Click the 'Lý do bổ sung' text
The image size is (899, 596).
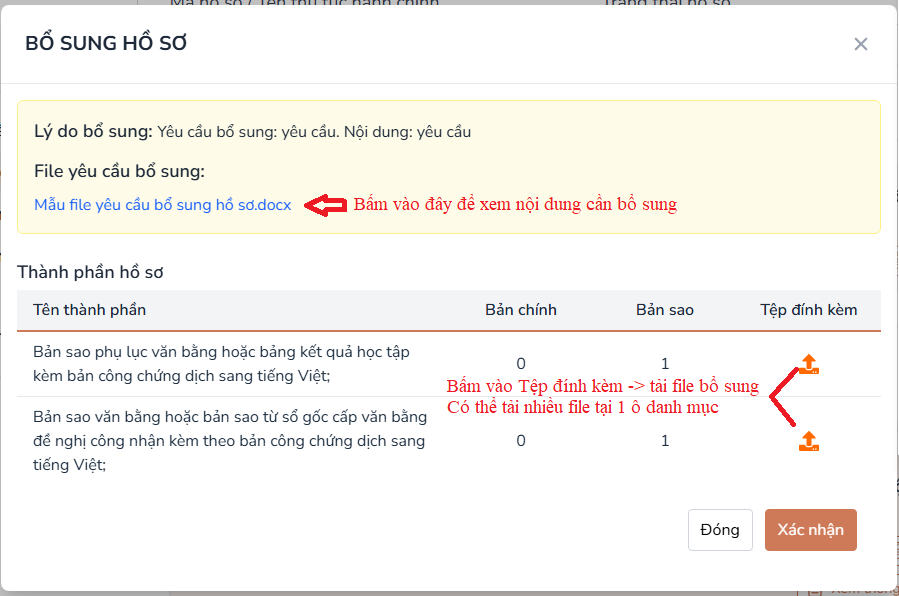click(x=93, y=131)
